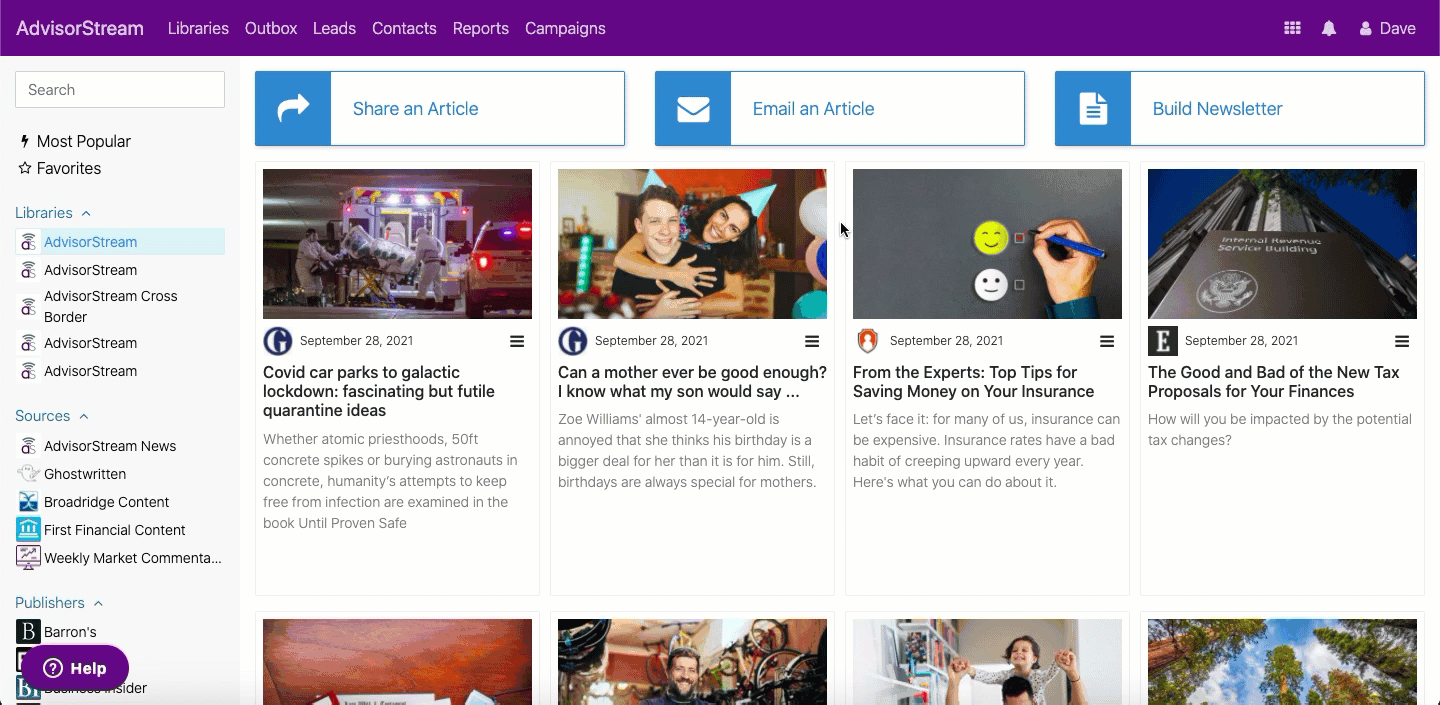Open the Contacts page
The height and width of the screenshot is (705, 1440).
point(404,29)
